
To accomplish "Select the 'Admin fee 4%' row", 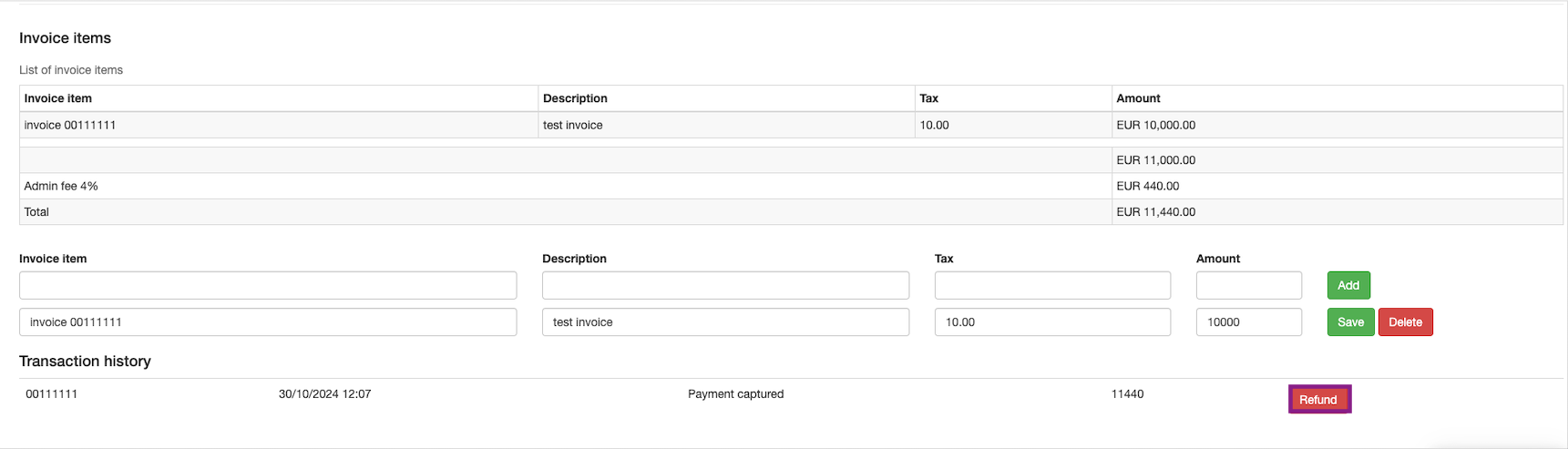I will (61, 186).
